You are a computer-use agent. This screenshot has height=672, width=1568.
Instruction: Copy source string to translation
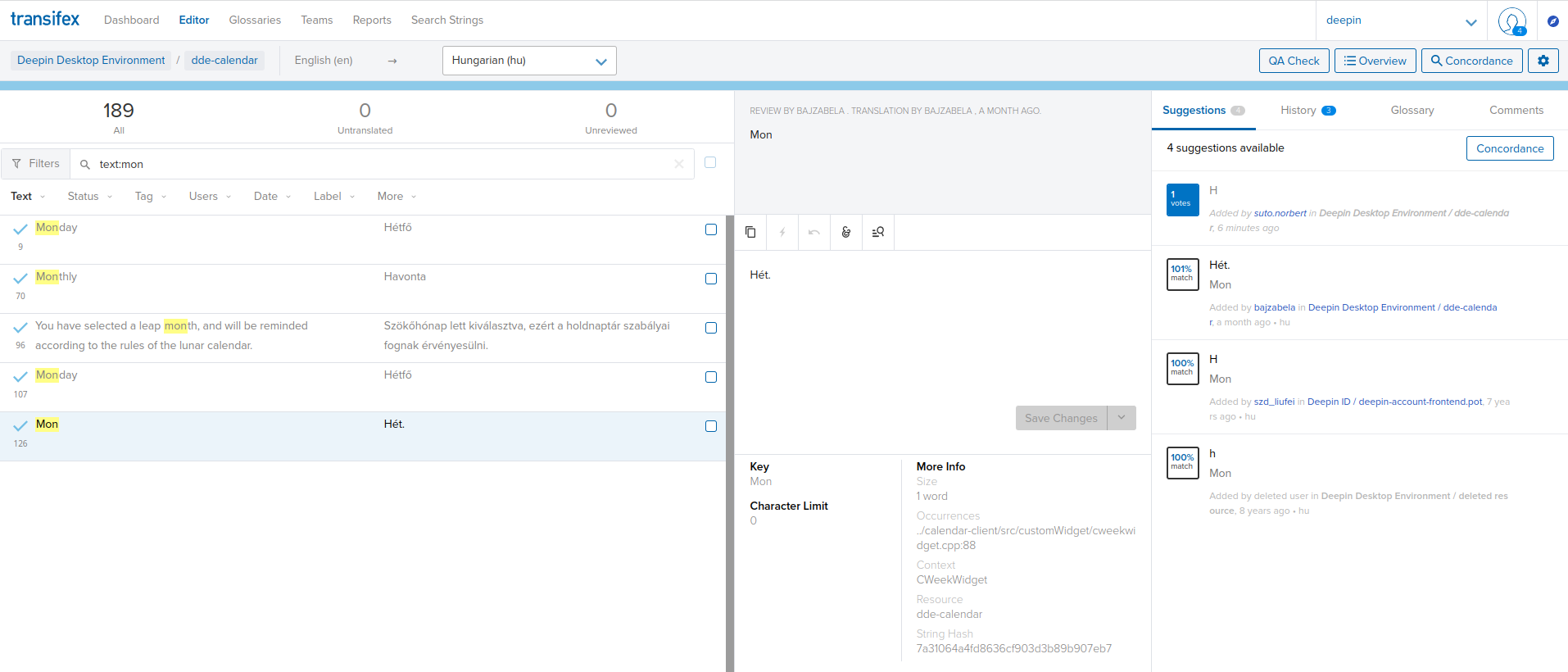click(750, 232)
